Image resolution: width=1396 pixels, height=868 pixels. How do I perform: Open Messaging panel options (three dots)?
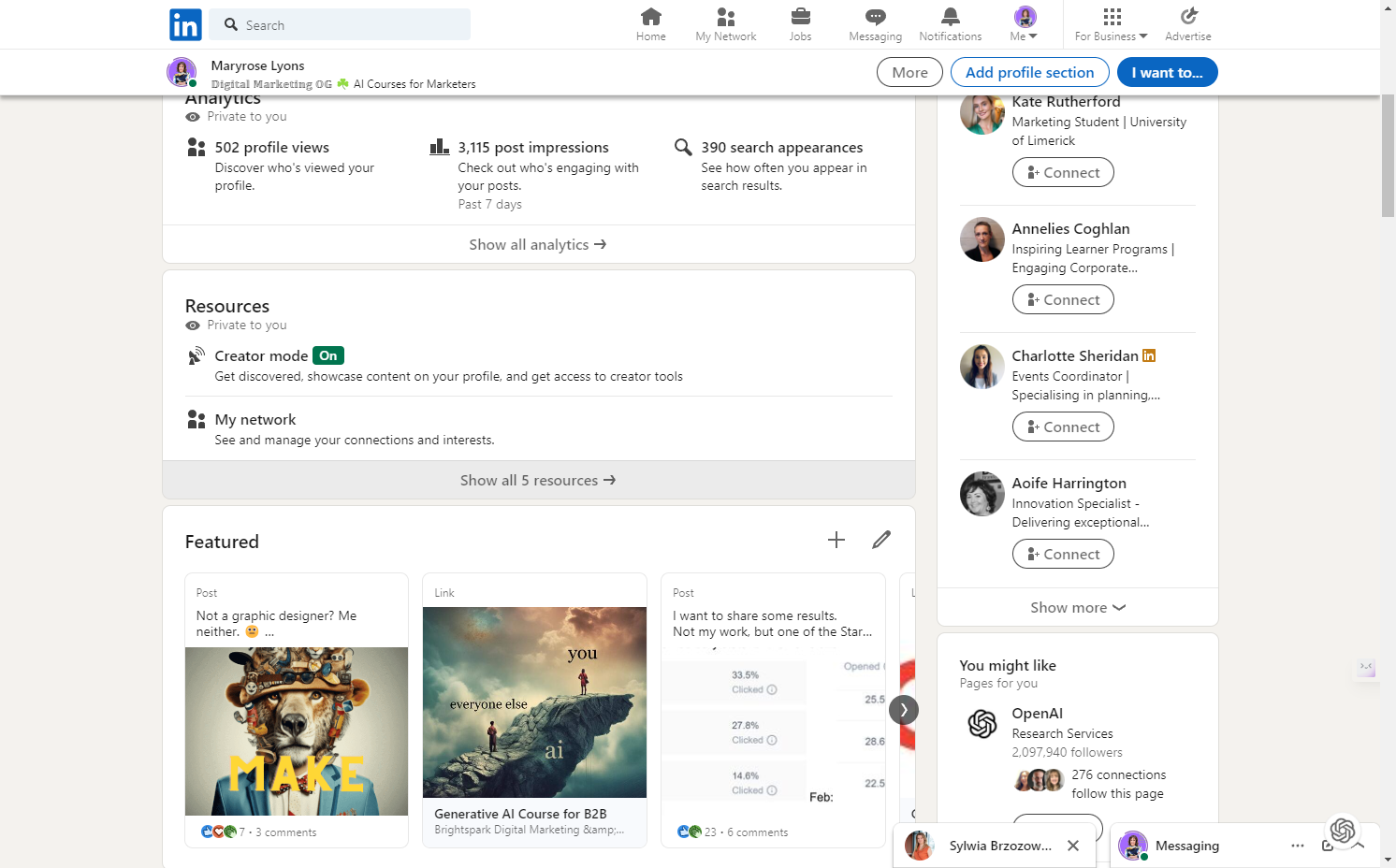[x=1298, y=846]
